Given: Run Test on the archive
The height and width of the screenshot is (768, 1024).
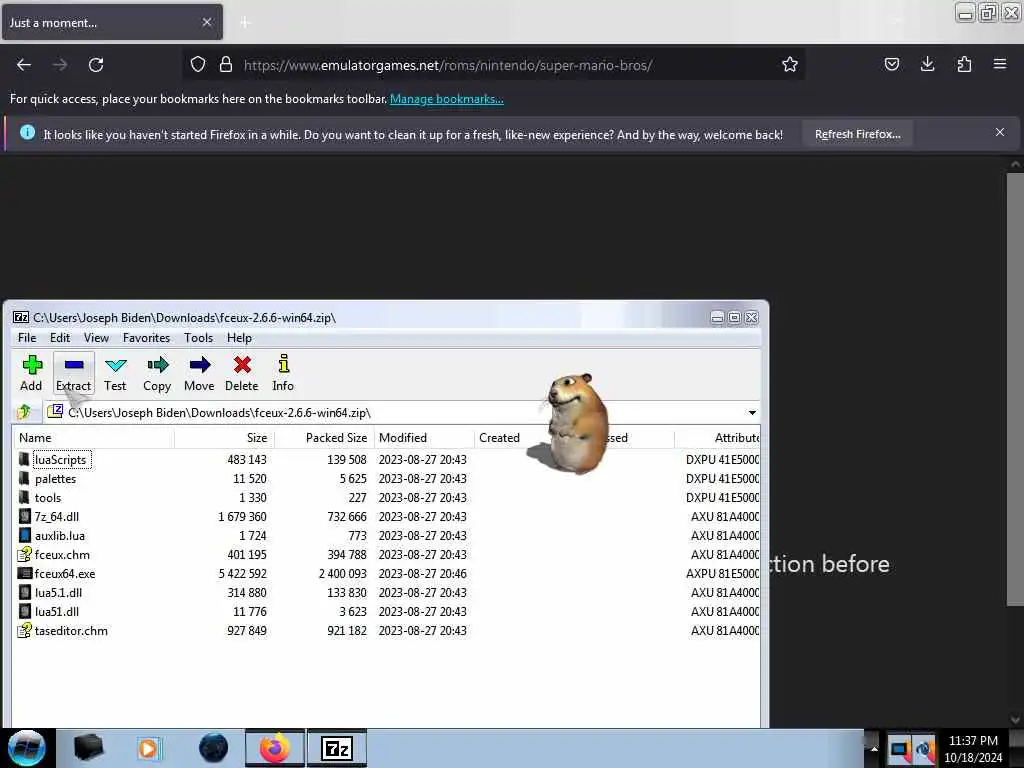Looking at the screenshot, I should click(115, 373).
